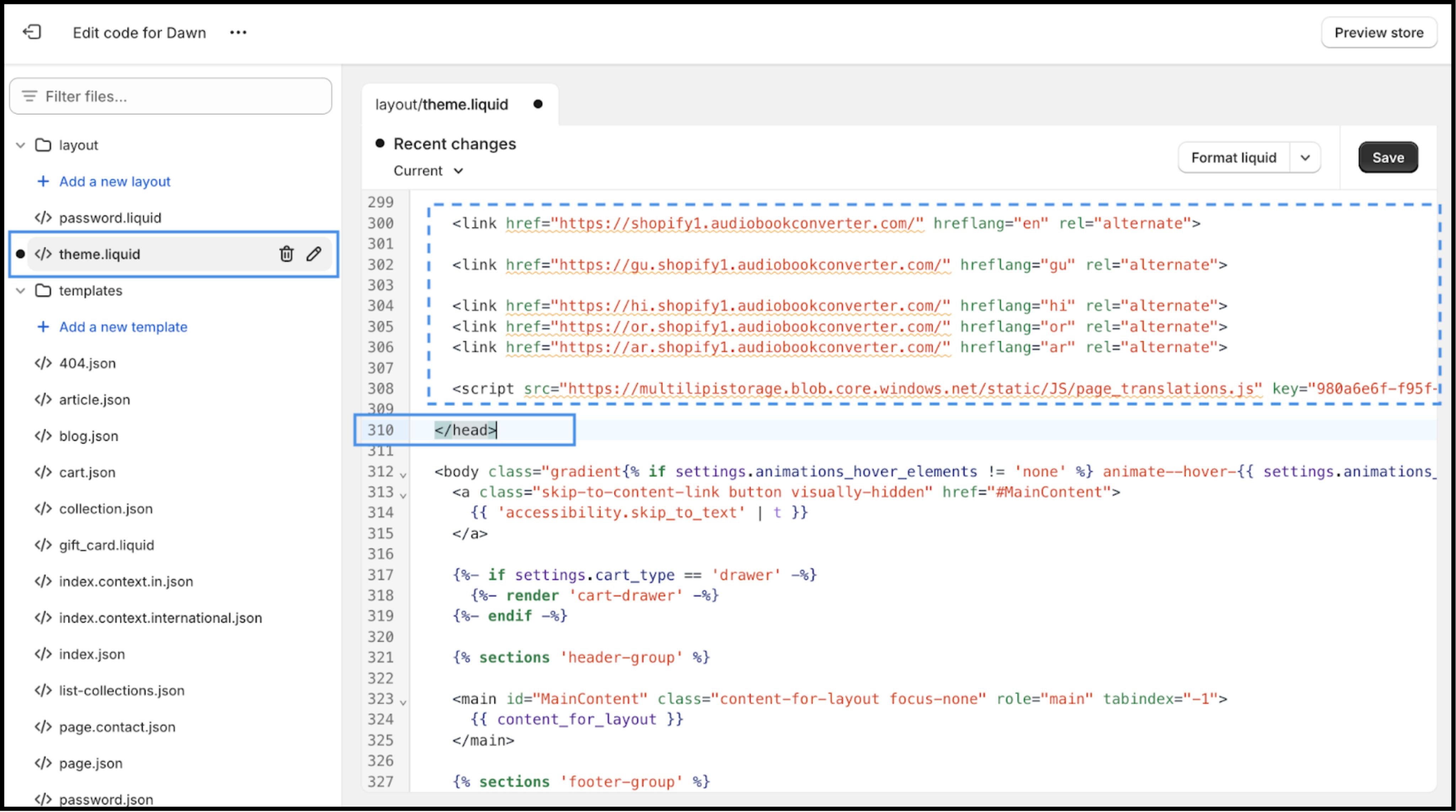The width and height of the screenshot is (1456, 812).
Task: Open the Format liquid dropdown arrow
Action: click(x=1305, y=157)
